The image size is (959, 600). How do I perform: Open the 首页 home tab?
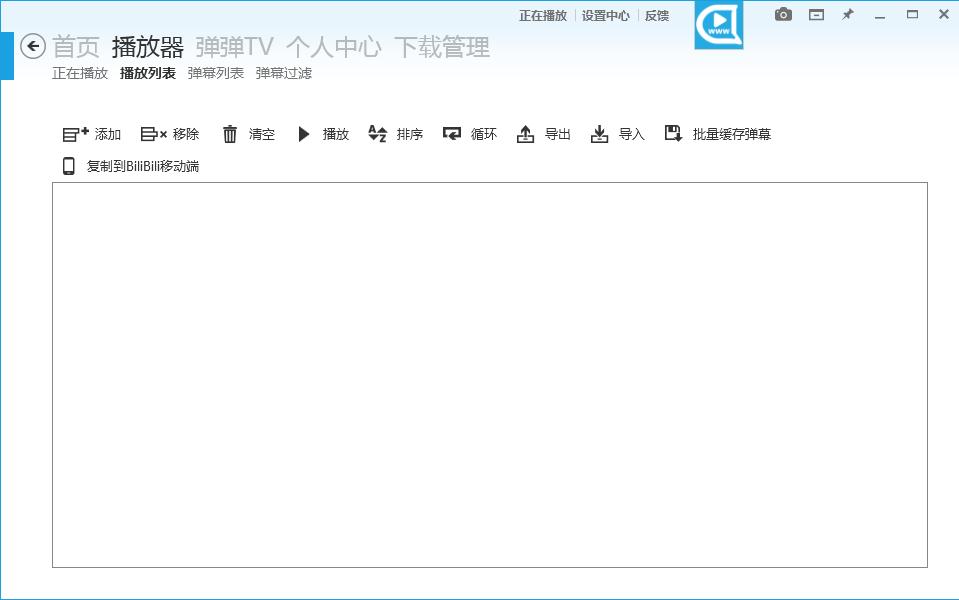(76, 47)
